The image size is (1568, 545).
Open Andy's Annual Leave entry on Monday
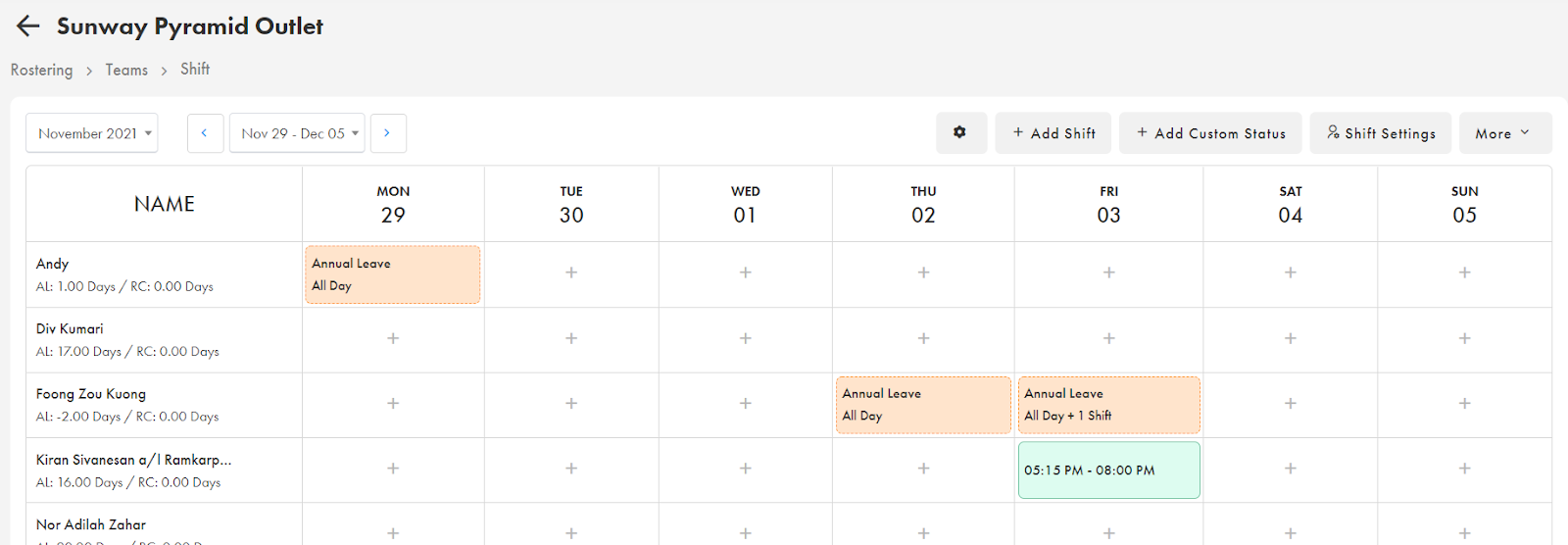click(x=392, y=274)
